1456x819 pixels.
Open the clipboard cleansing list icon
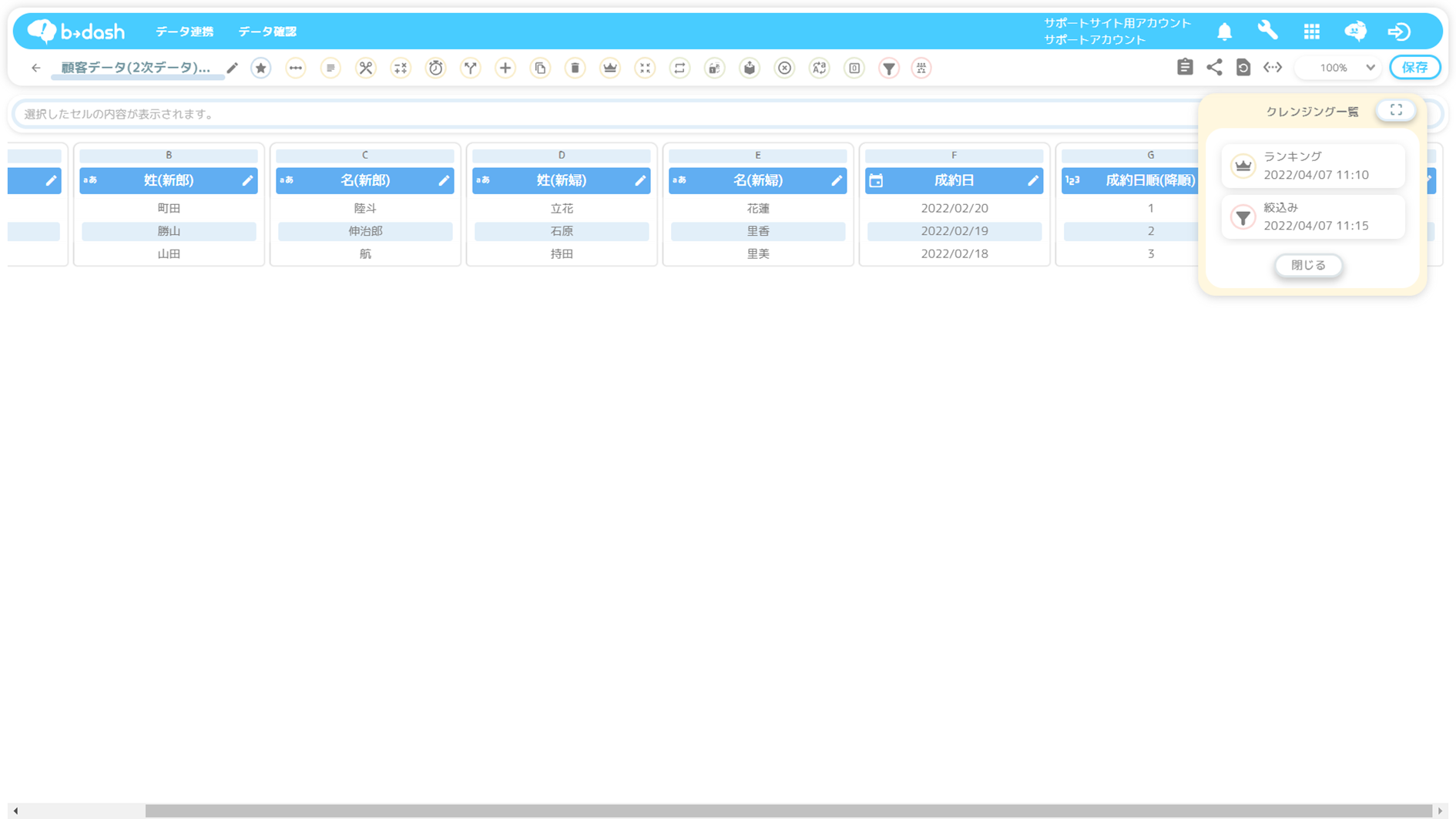click(x=1185, y=67)
